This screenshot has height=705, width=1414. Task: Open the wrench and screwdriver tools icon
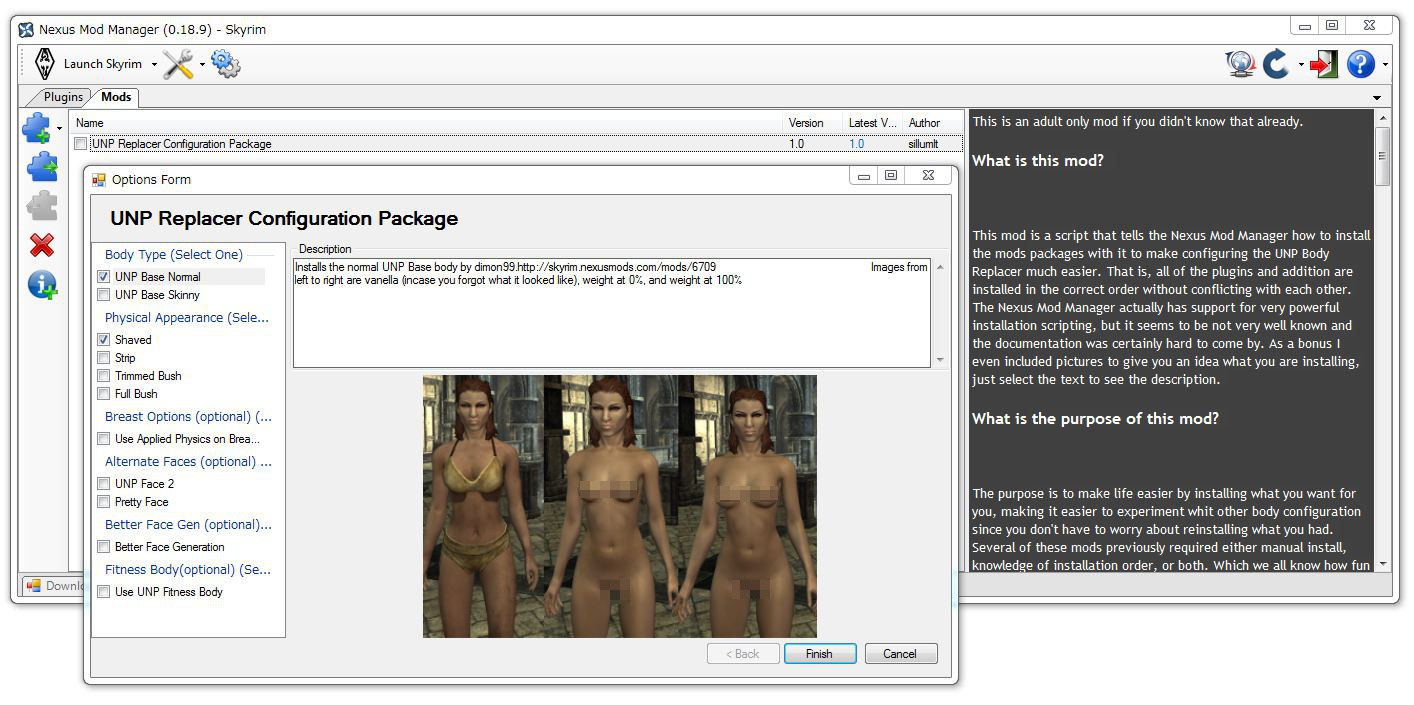[179, 64]
